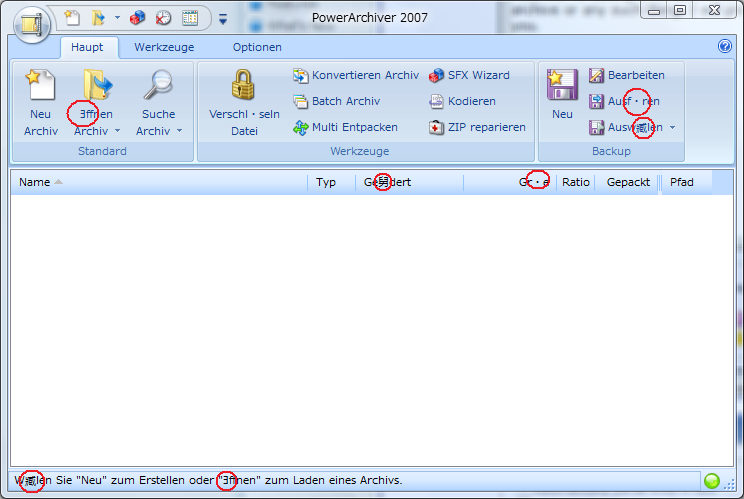Click the Bearbeiten pencil icon
This screenshot has height=499, width=744.
[596, 75]
